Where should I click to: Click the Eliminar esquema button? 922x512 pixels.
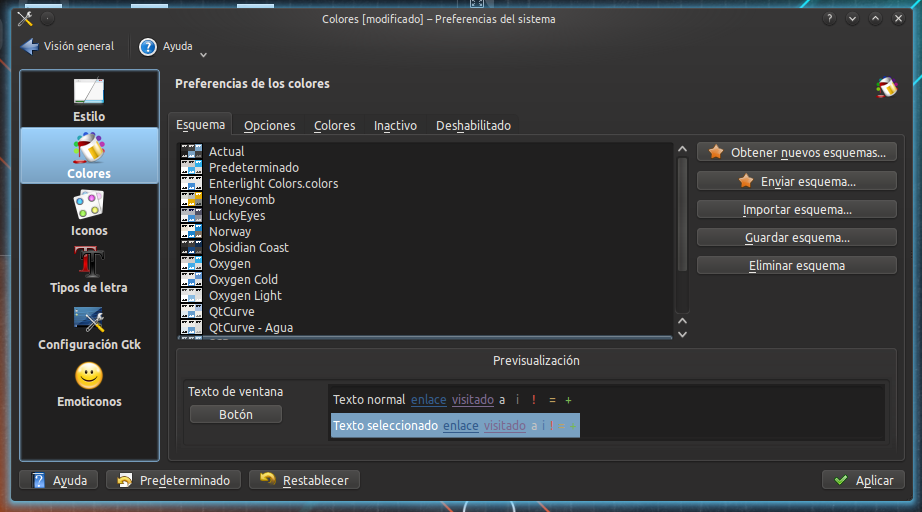point(797,266)
